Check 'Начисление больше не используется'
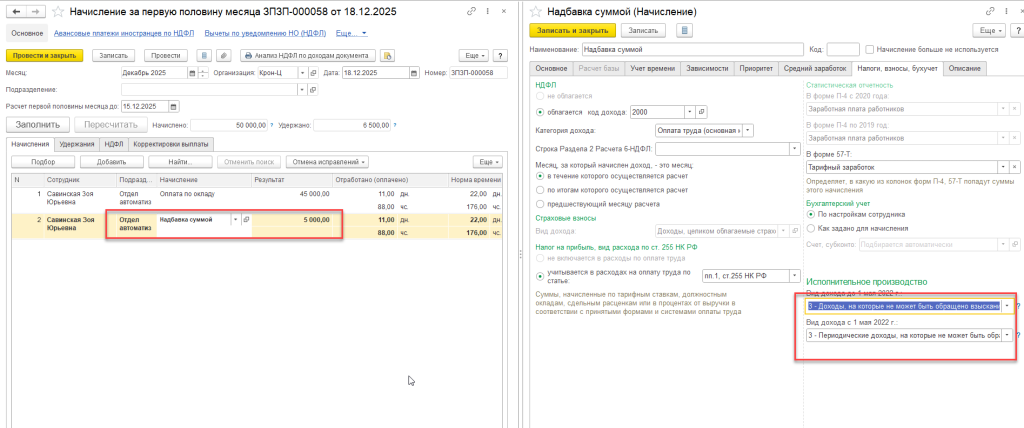Image resolution: width=1024 pixels, height=428 pixels. [870, 49]
